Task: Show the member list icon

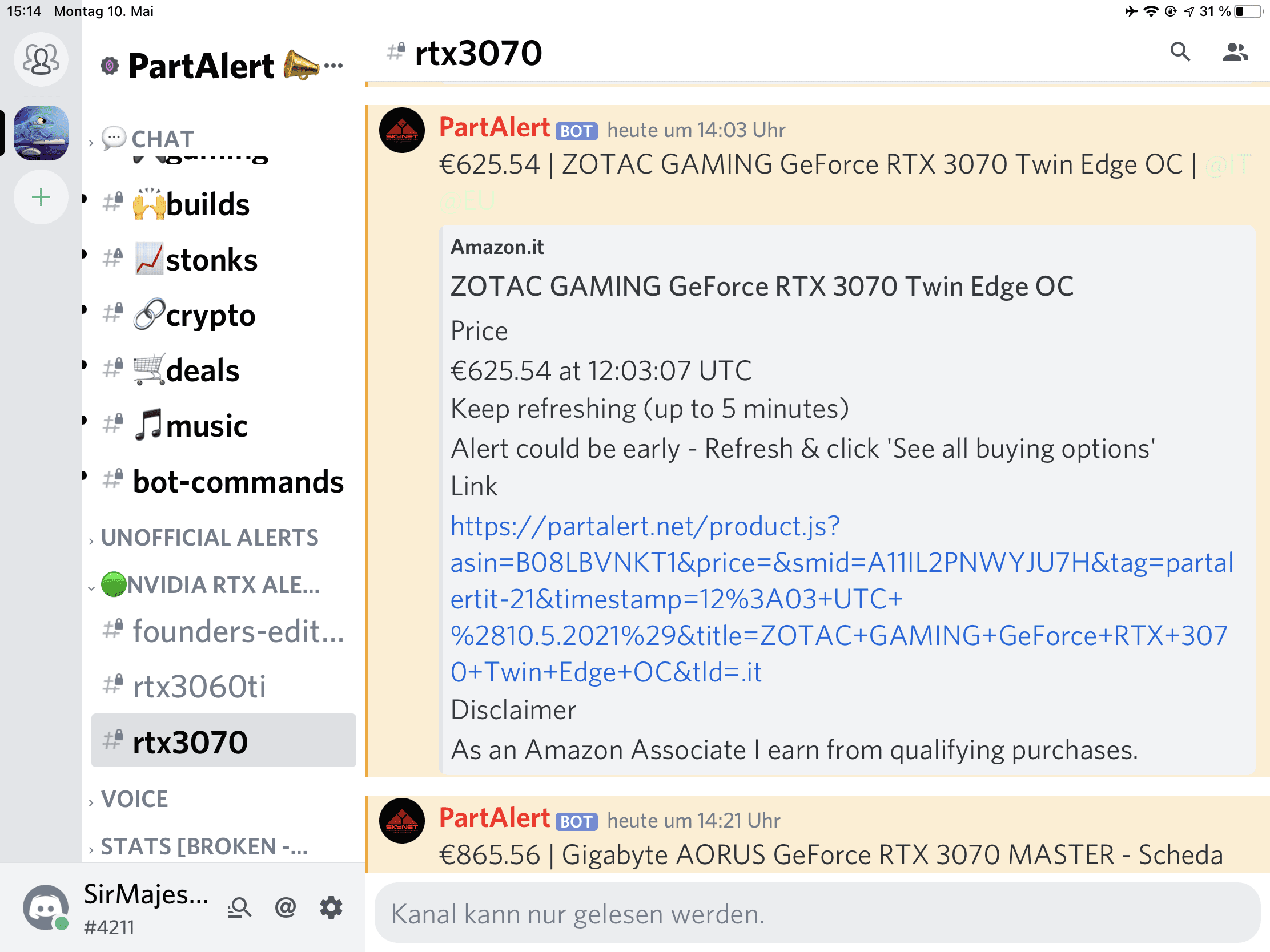Action: pyautogui.click(x=1235, y=52)
